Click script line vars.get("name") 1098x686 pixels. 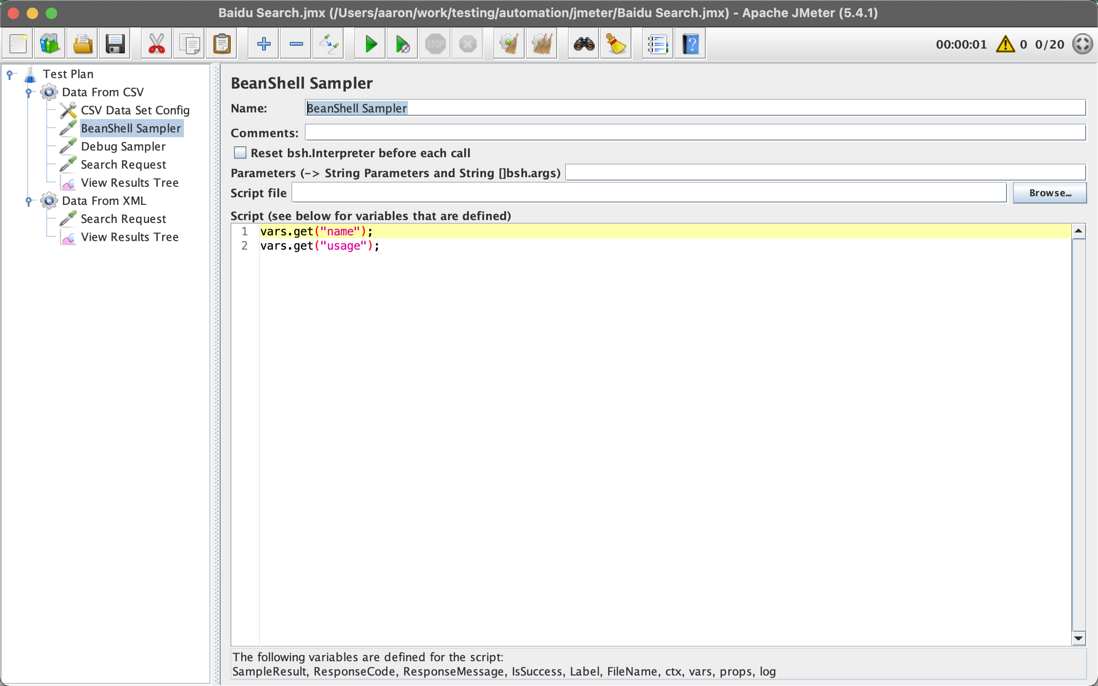[x=317, y=231]
